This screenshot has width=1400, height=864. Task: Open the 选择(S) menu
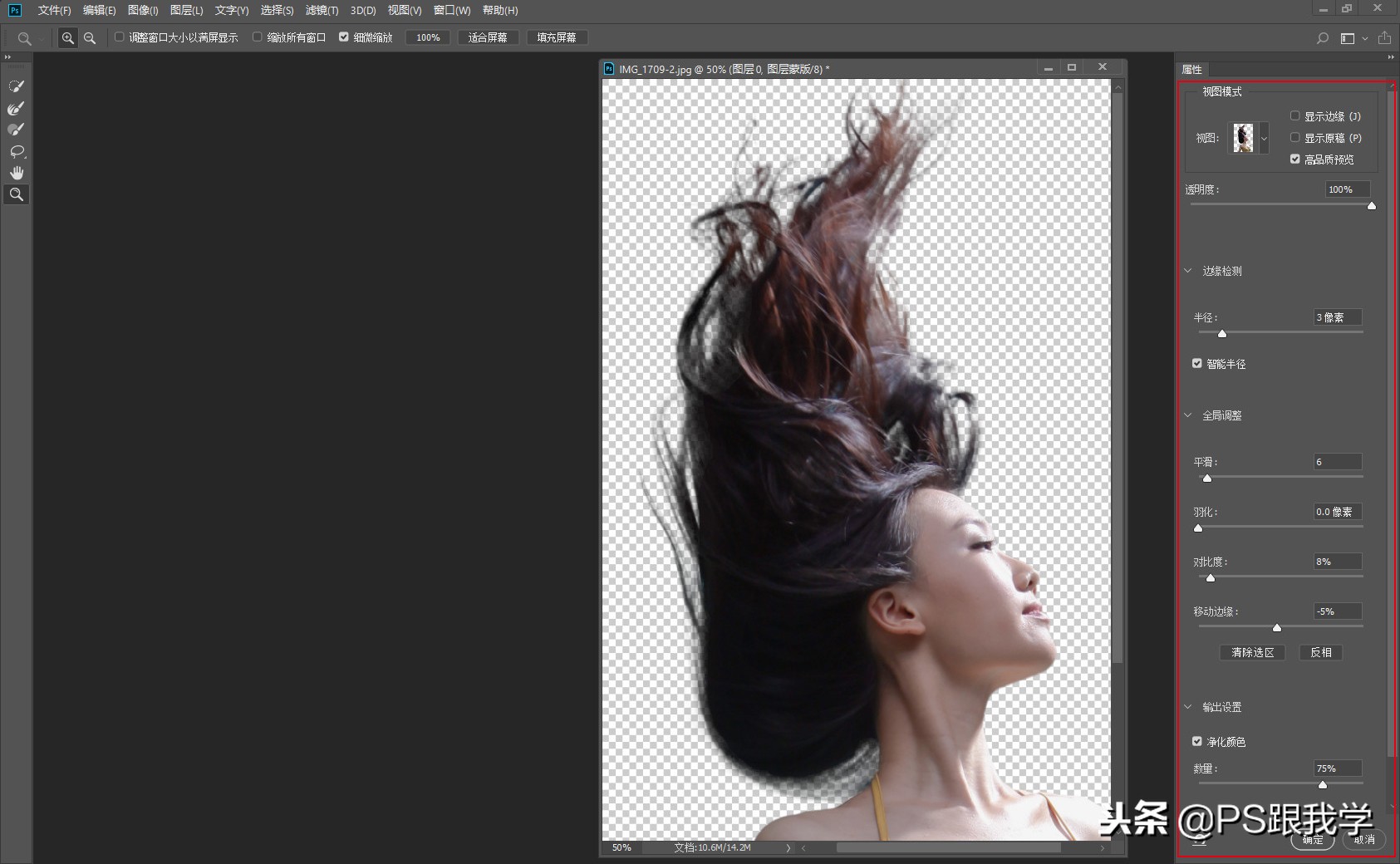pos(278,11)
